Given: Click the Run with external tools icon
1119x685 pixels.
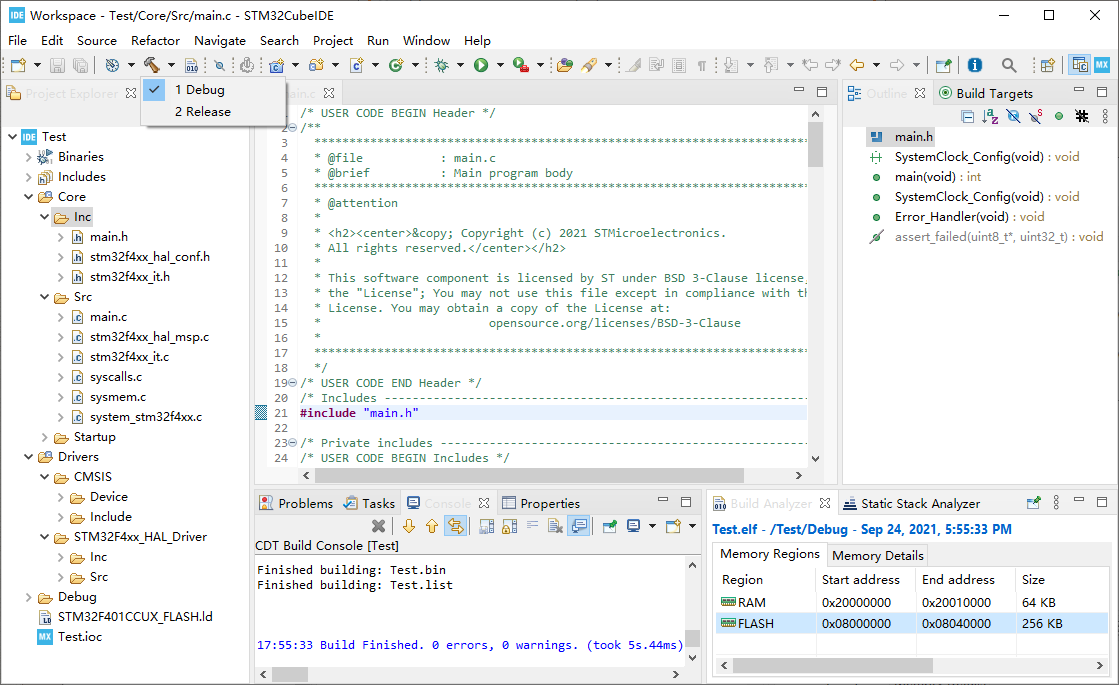Looking at the screenshot, I should tap(522, 65).
